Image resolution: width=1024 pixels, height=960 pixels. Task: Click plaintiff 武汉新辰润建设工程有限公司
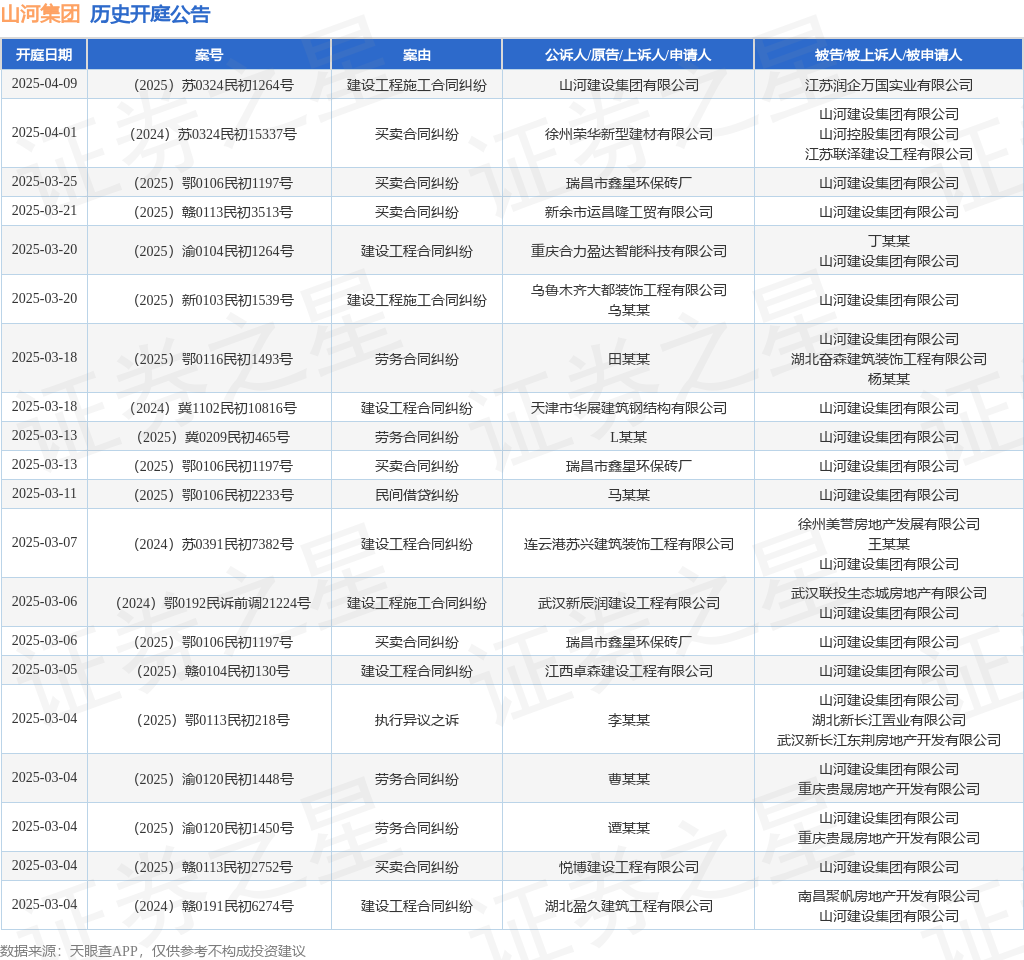tap(628, 603)
